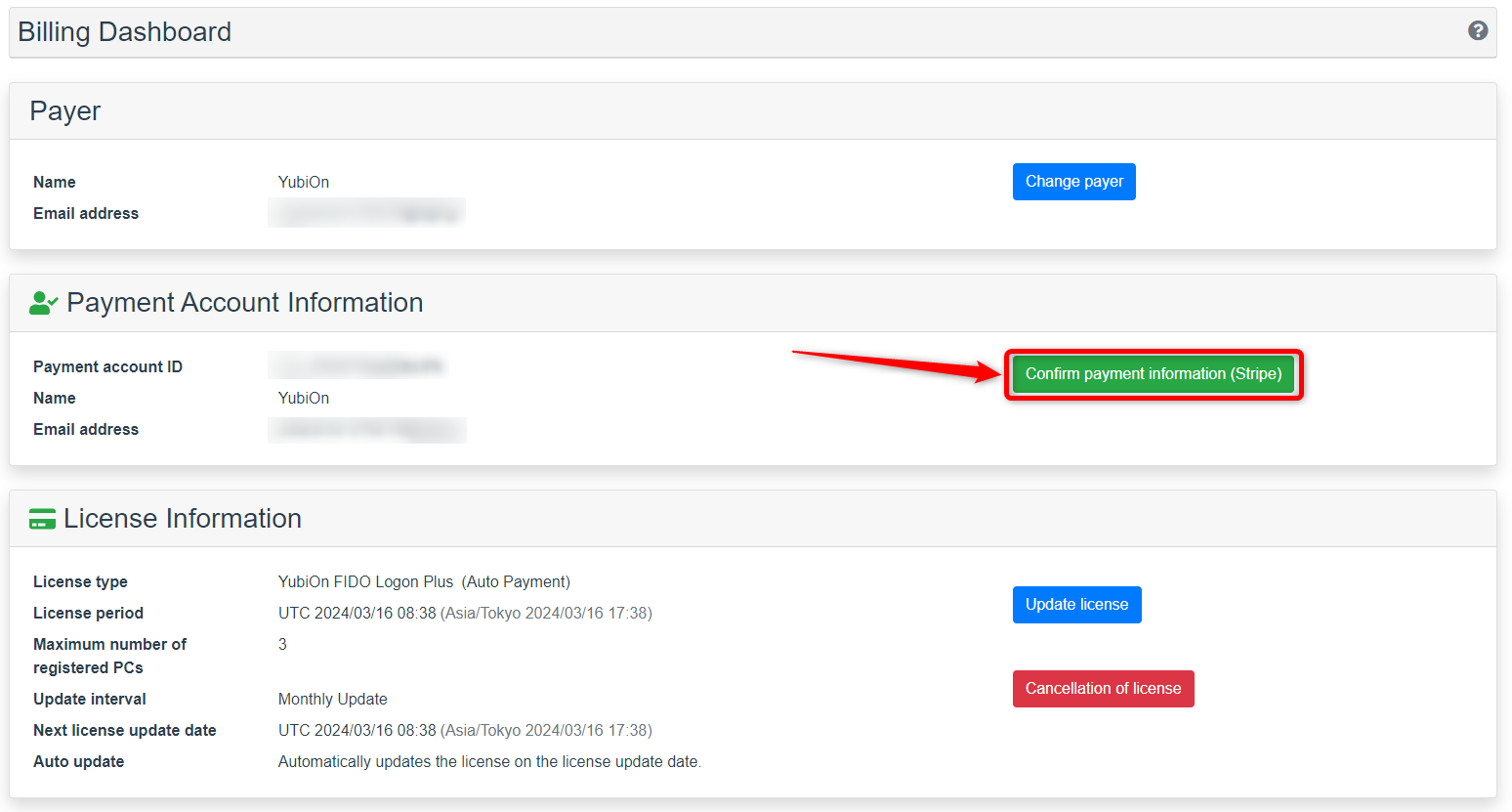Viewport: 1512px width, 812px height.
Task: Select the License period date value
Action: [x=465, y=613]
